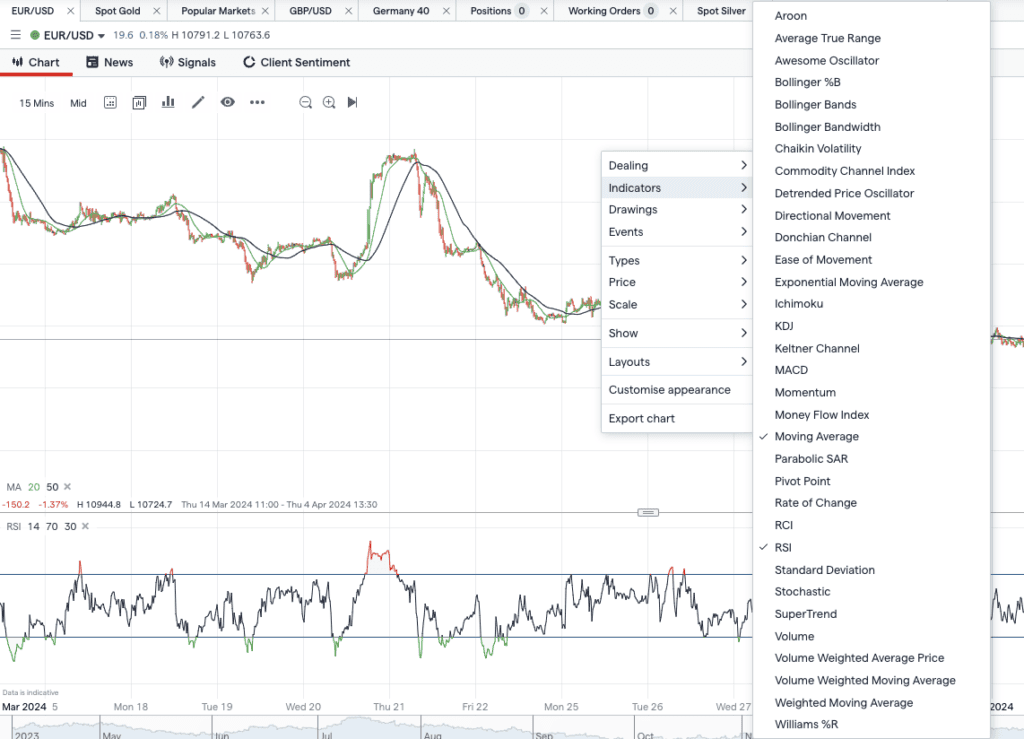Zoom in the chart with magnifier plus

329,102
